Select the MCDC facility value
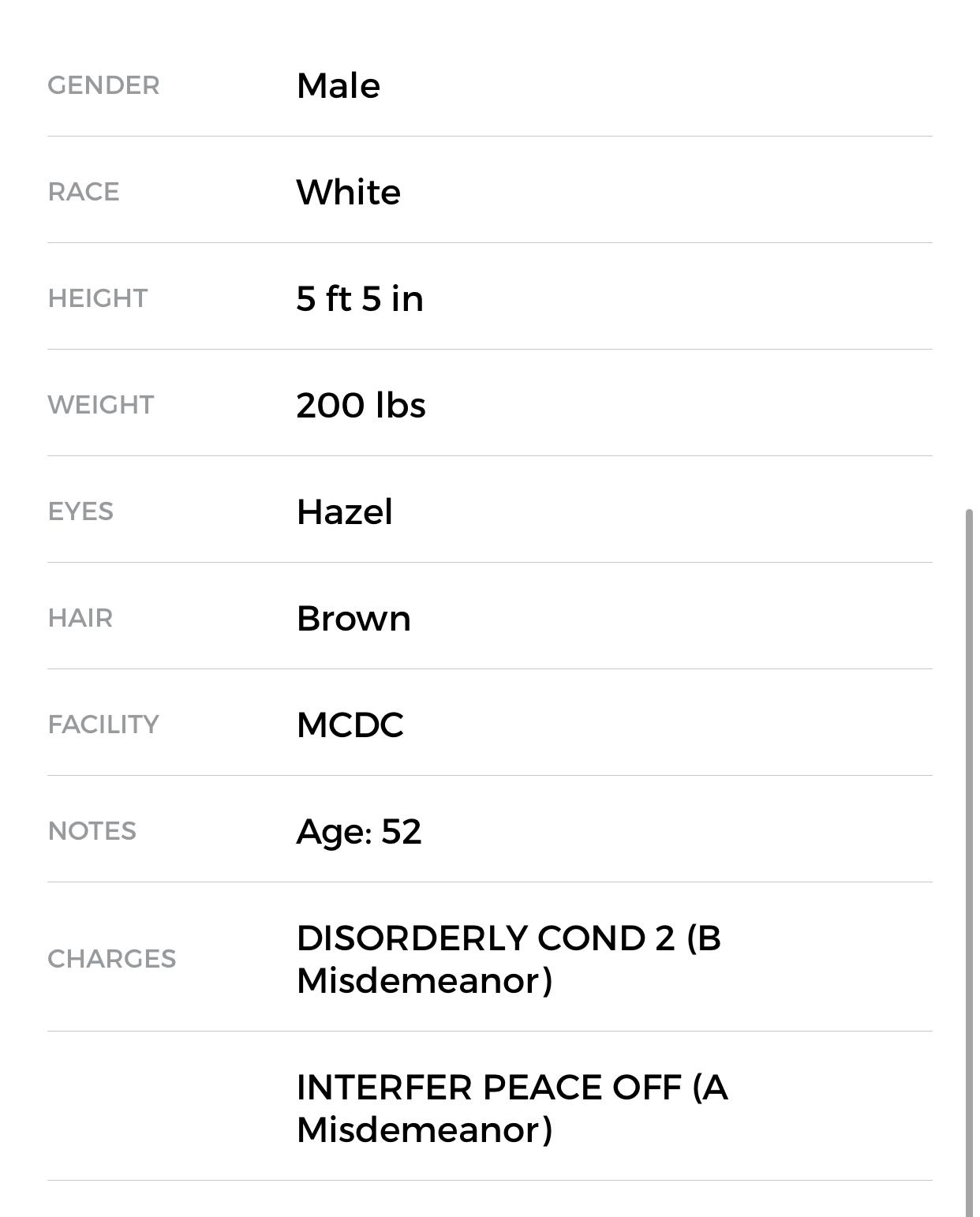The image size is (980, 1217). click(350, 725)
